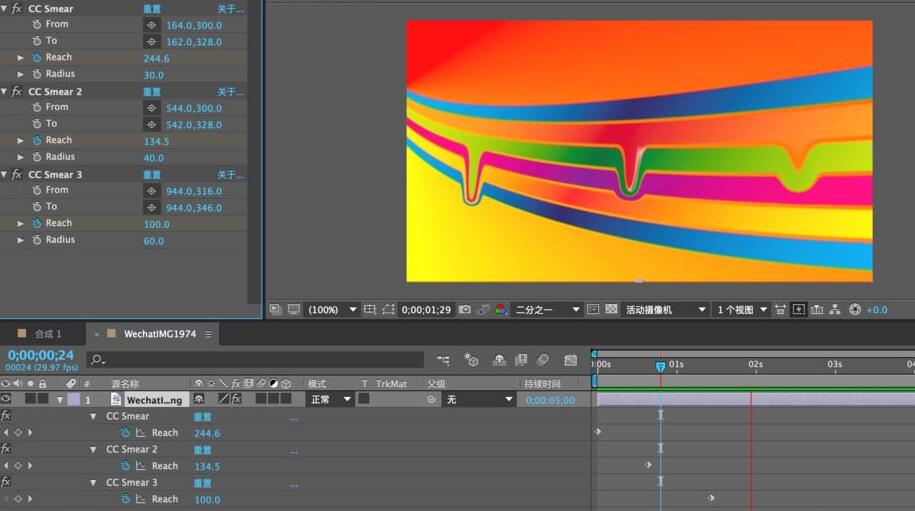Viewport: 915px width, 511px height.
Task: Collapse the CC Smear effect group
Action: 4,9
